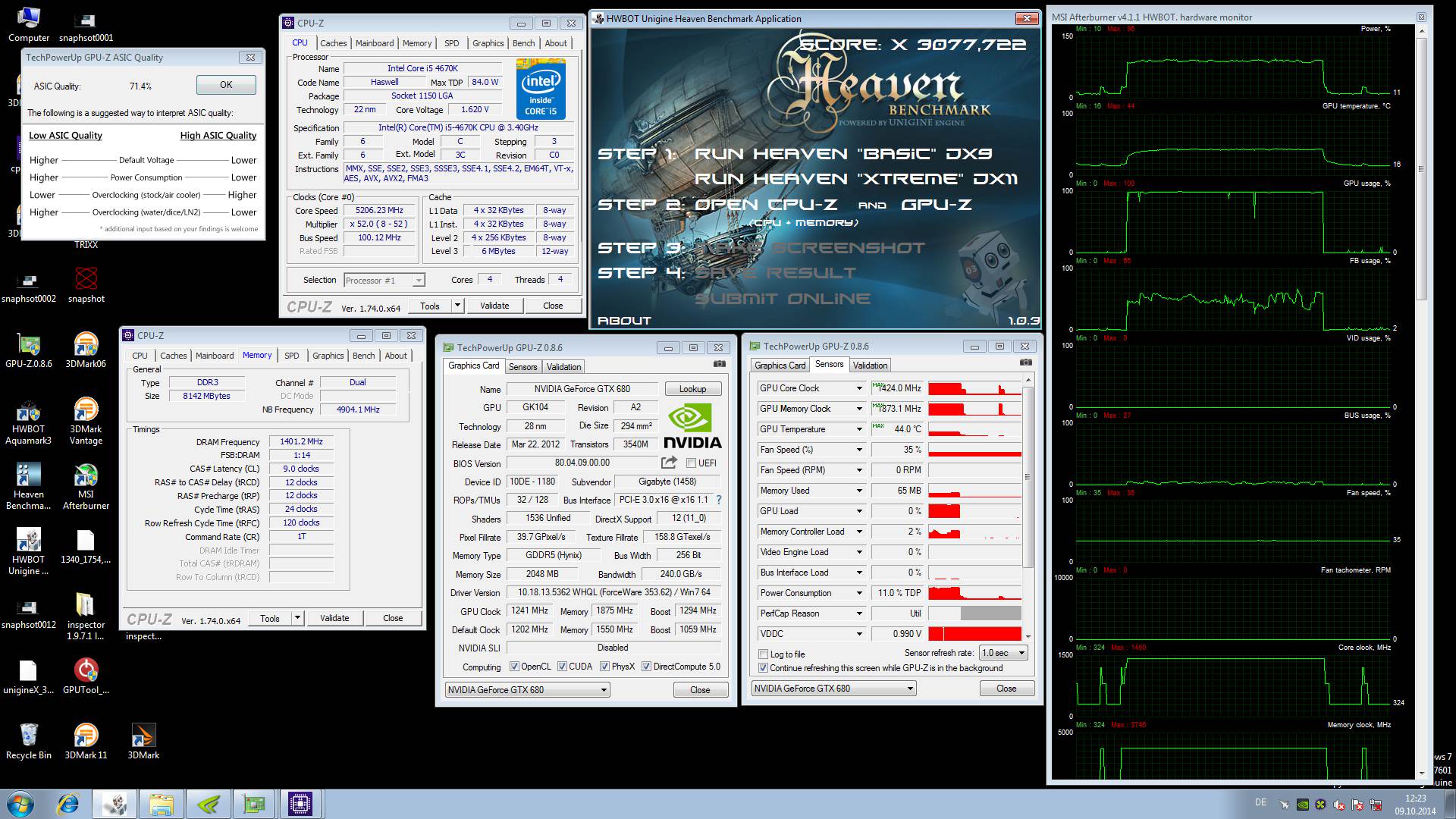The height and width of the screenshot is (819, 1456).
Task: Click the VDDC red sensor graph
Action: [974, 634]
